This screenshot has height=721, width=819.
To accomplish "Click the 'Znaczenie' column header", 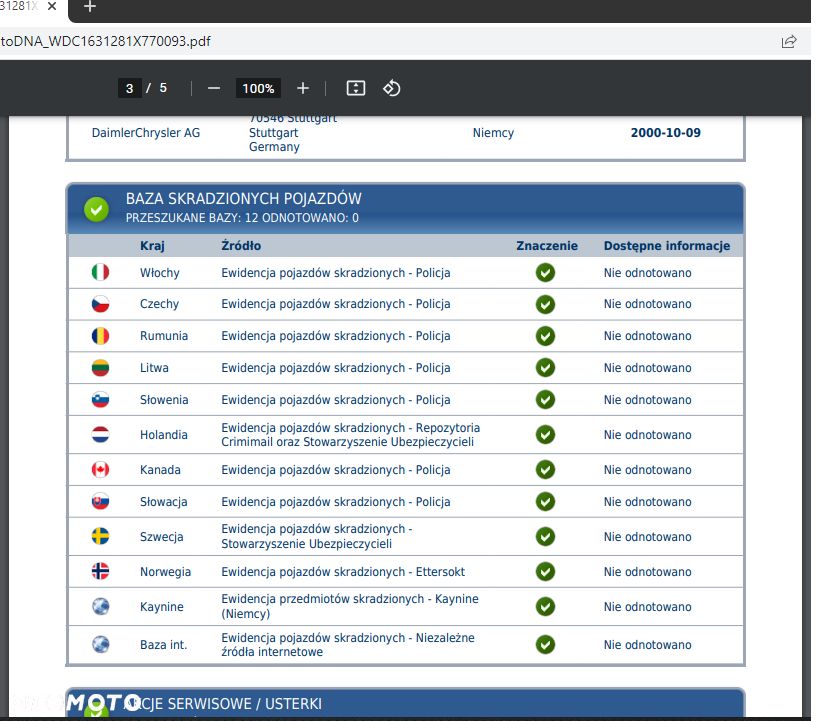I will (547, 246).
